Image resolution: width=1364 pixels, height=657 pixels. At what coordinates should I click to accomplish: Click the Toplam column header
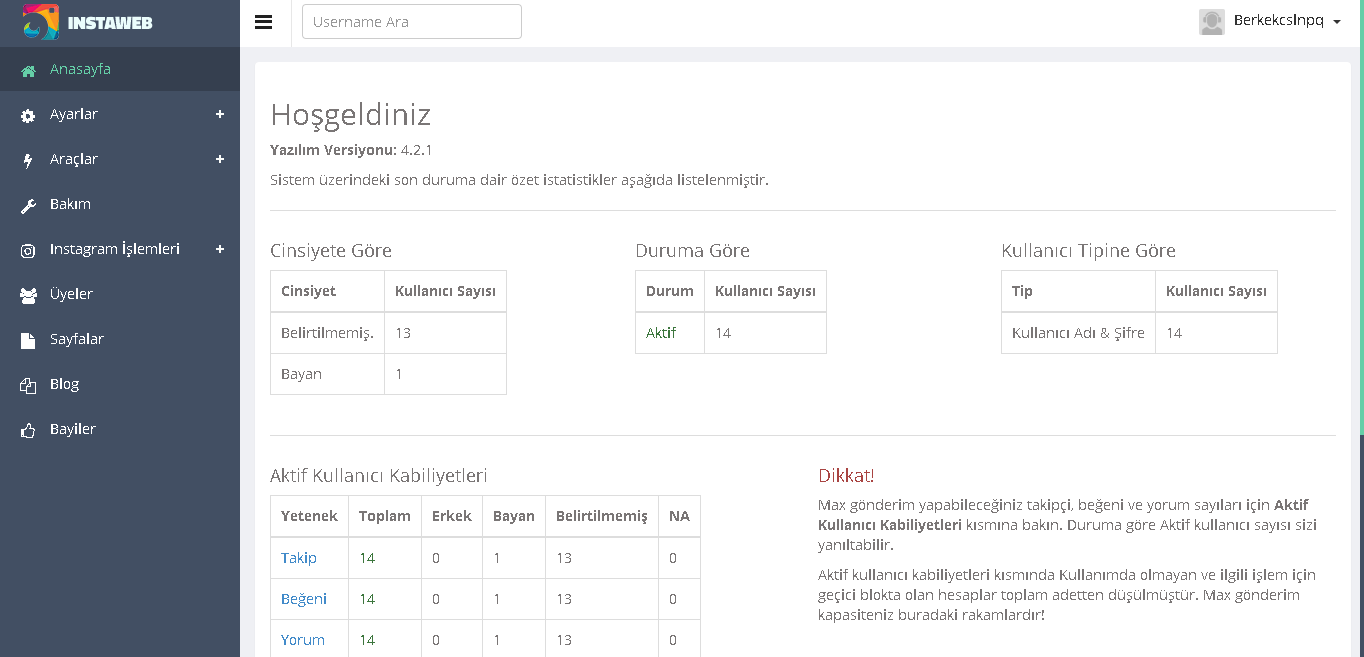pos(385,516)
